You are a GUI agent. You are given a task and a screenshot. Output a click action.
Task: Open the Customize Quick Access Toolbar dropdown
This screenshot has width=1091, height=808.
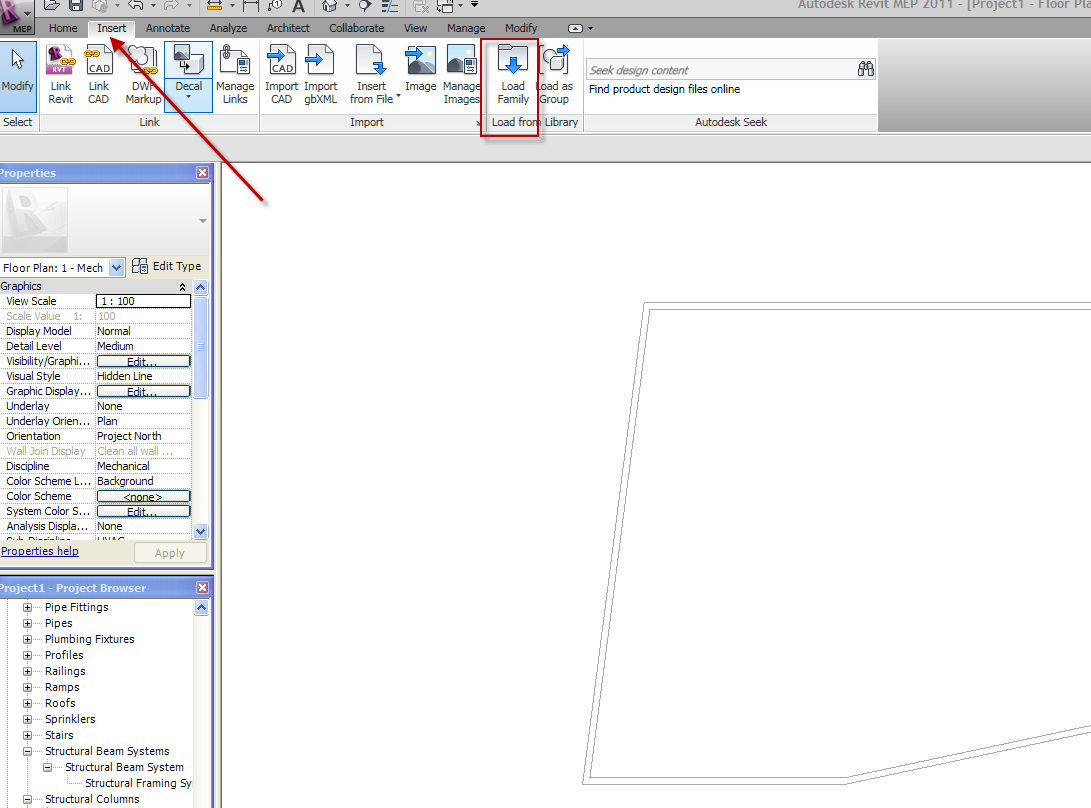coord(475,5)
